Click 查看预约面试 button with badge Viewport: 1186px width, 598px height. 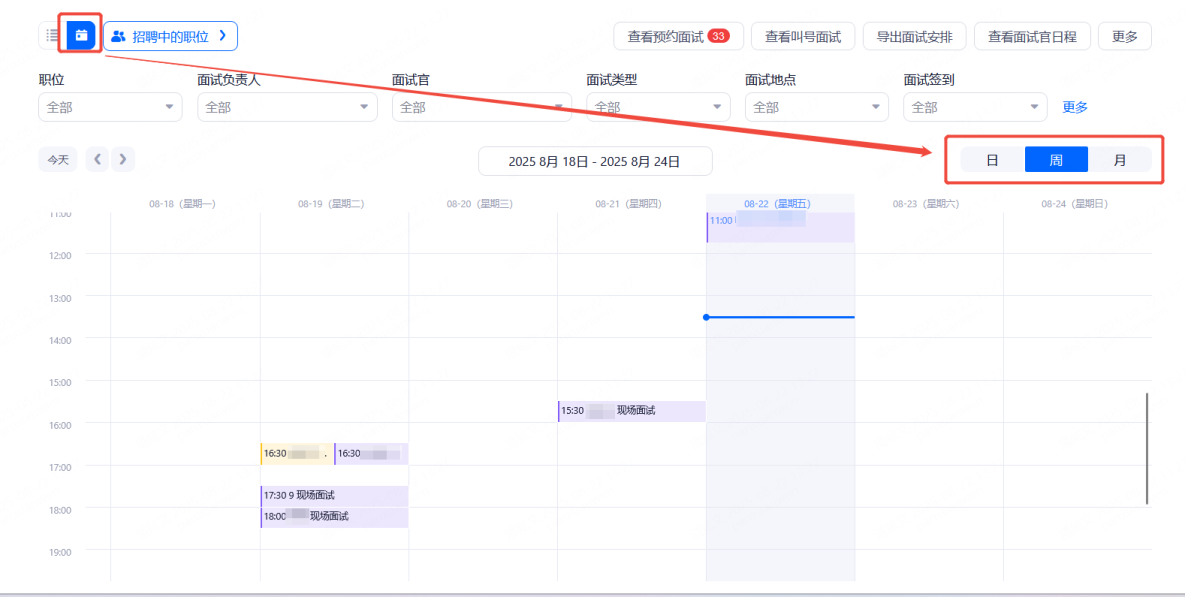point(678,37)
